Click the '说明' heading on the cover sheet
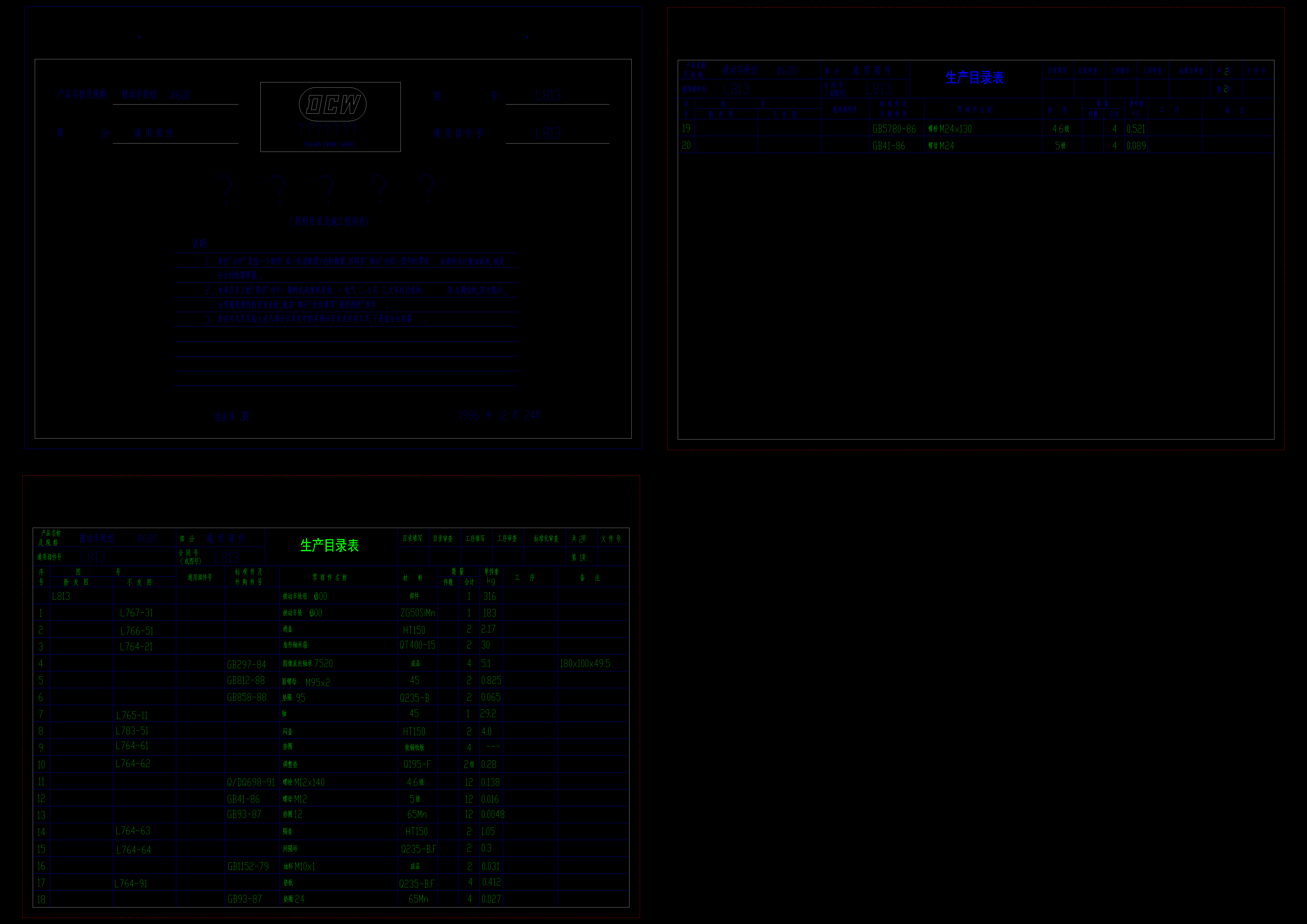The height and width of the screenshot is (924, 1307). coord(199,244)
